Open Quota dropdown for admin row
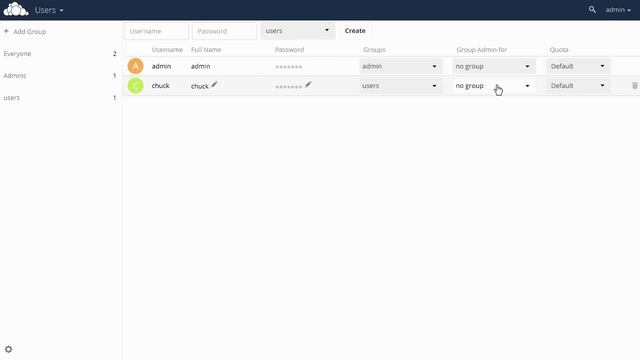This screenshot has height=360, width=640. tap(578, 66)
